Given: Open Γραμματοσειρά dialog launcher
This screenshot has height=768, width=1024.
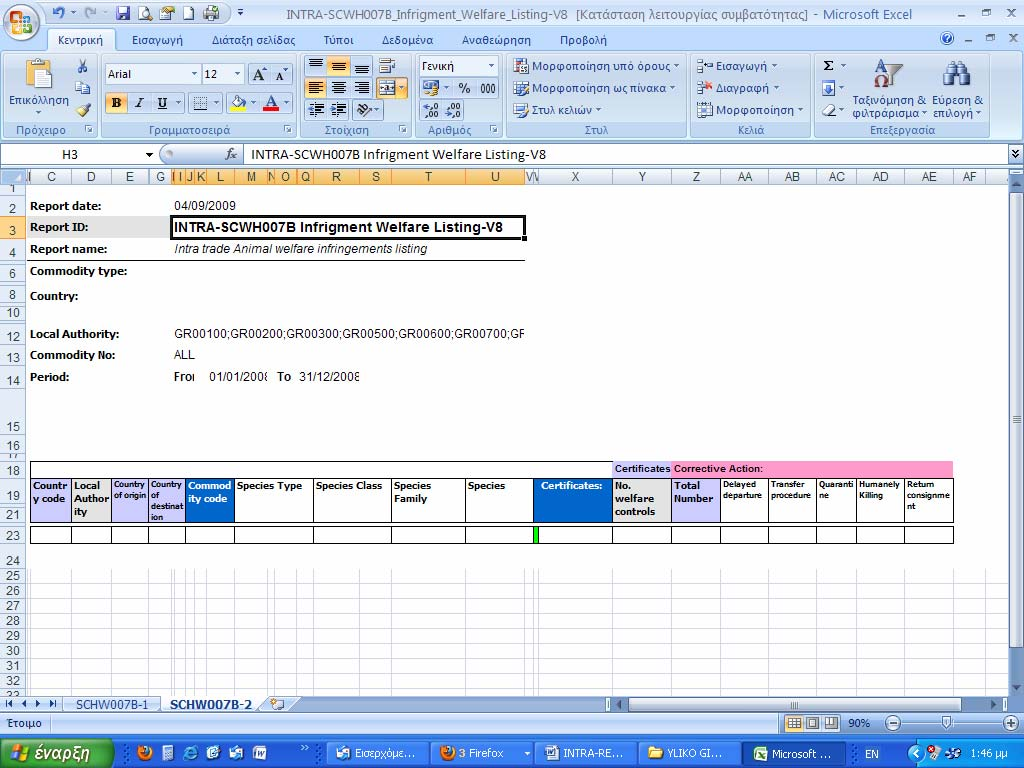Looking at the screenshot, I should click(288, 129).
